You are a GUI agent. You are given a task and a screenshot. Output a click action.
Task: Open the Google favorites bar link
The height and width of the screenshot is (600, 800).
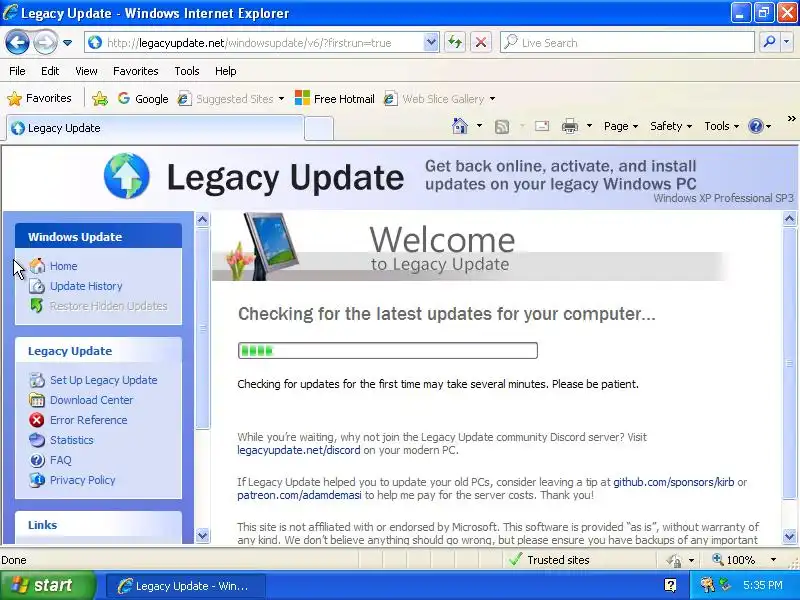pyautogui.click(x=143, y=98)
